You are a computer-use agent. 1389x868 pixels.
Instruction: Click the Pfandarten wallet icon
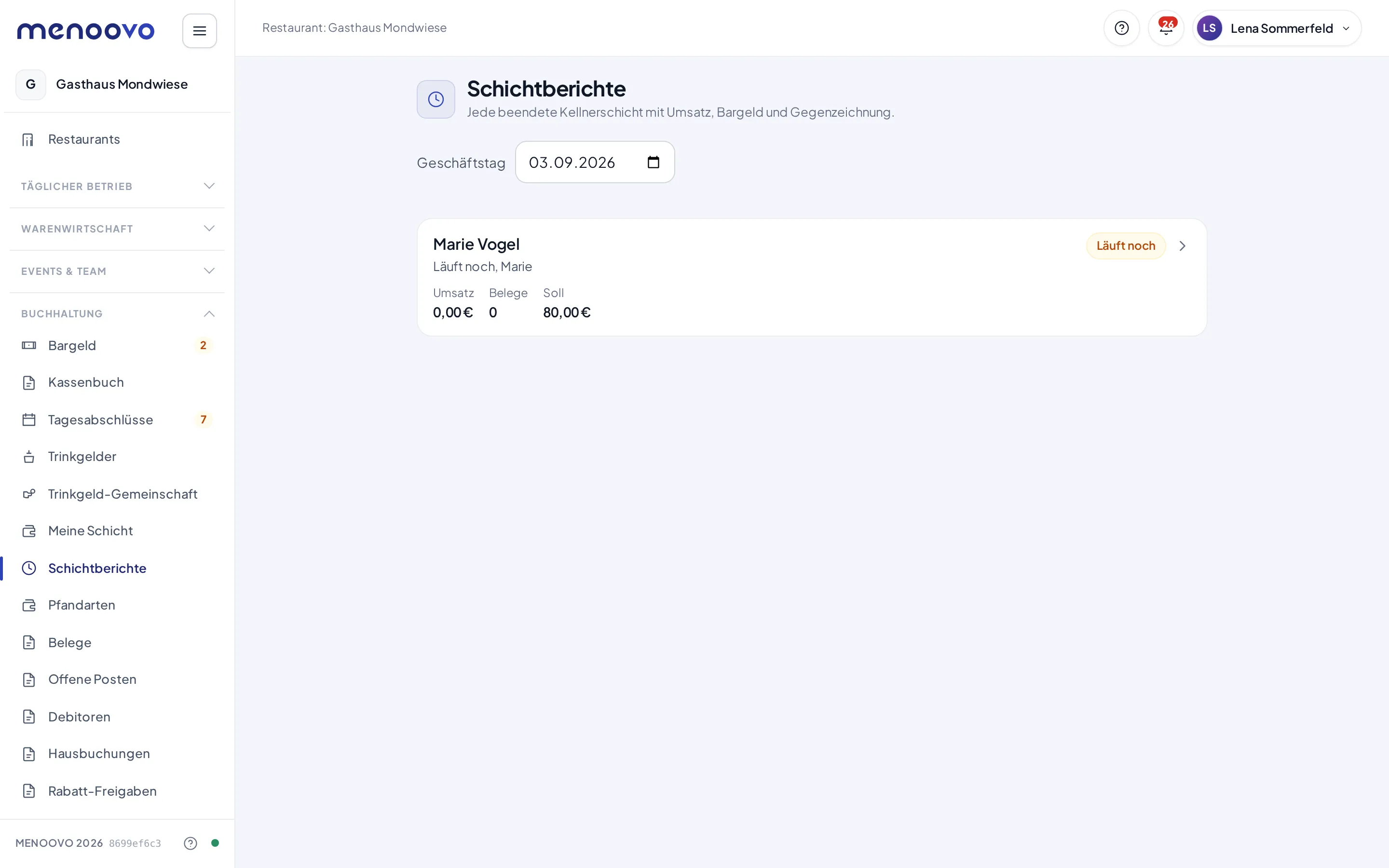pos(29,605)
